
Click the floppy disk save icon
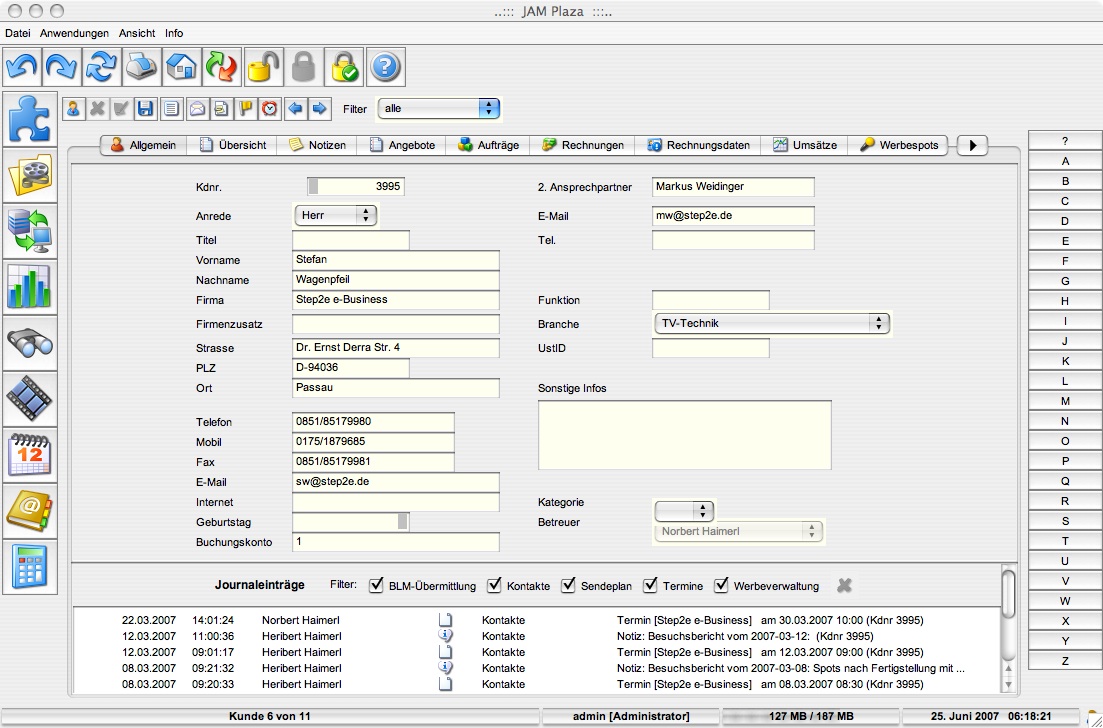[145, 108]
